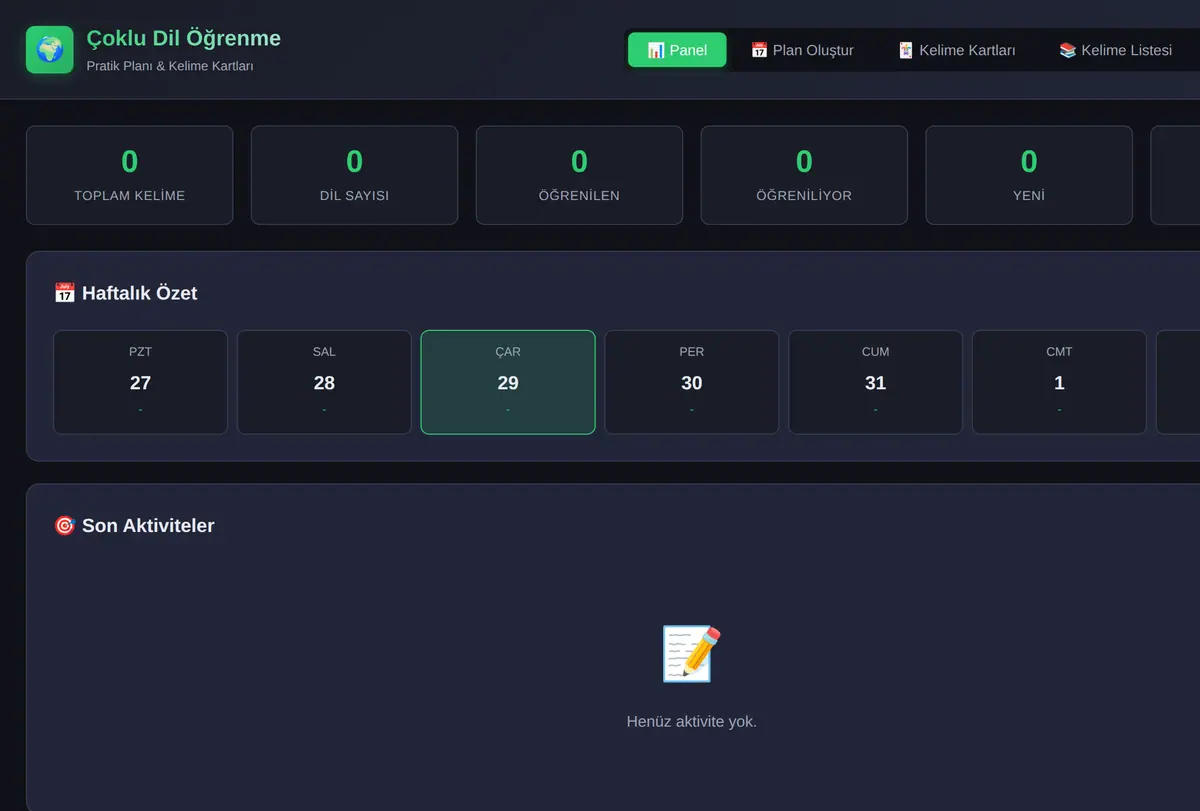Select the Yeni stat card
The height and width of the screenshot is (811, 1200).
pos(1029,175)
